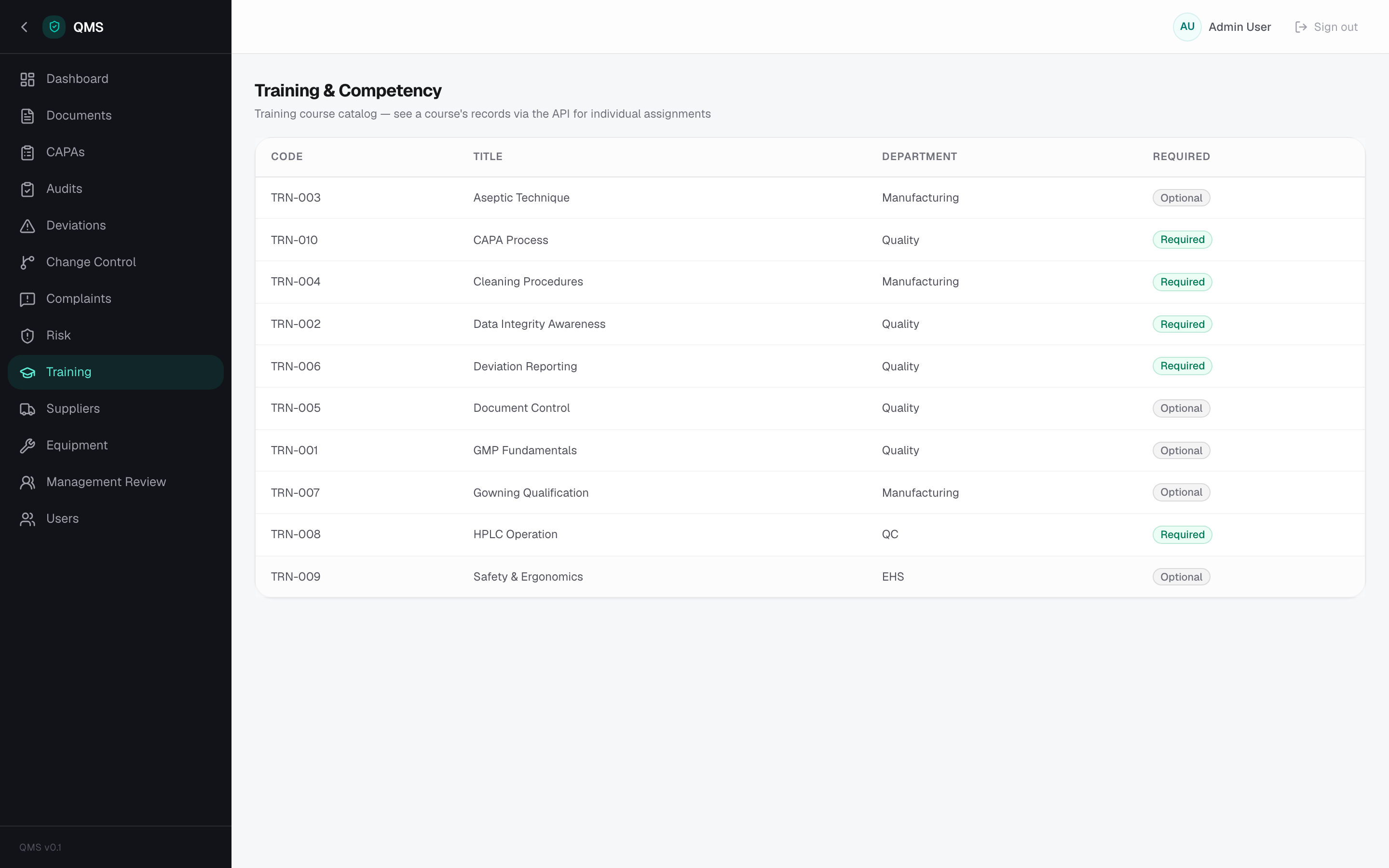
Task: Click the Gowning Qualification title
Action: (531, 492)
